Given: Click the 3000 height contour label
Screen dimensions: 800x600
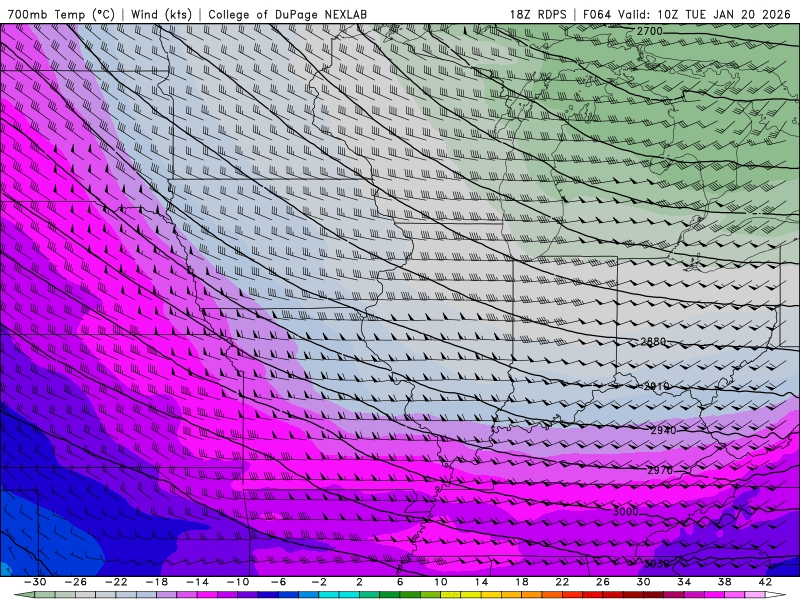Looking at the screenshot, I should pyautogui.click(x=626, y=511).
